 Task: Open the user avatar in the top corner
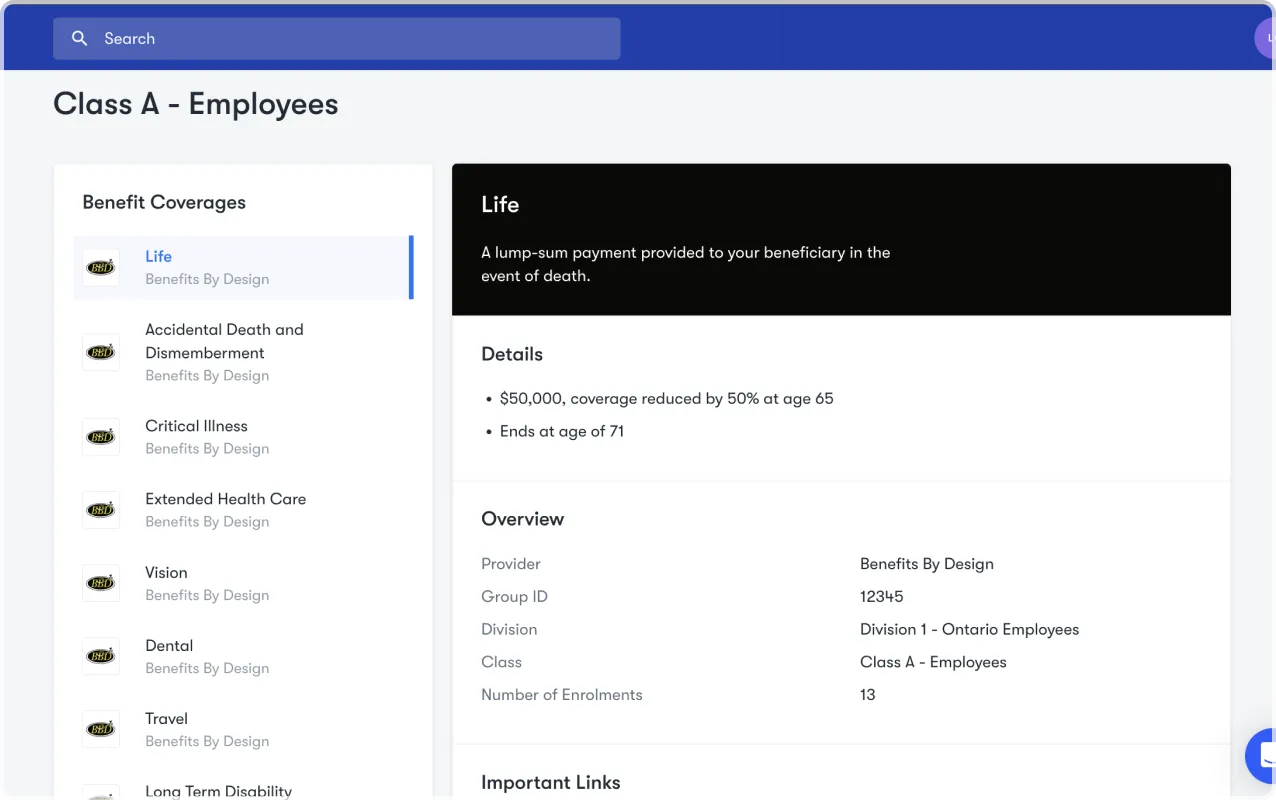point(1266,39)
